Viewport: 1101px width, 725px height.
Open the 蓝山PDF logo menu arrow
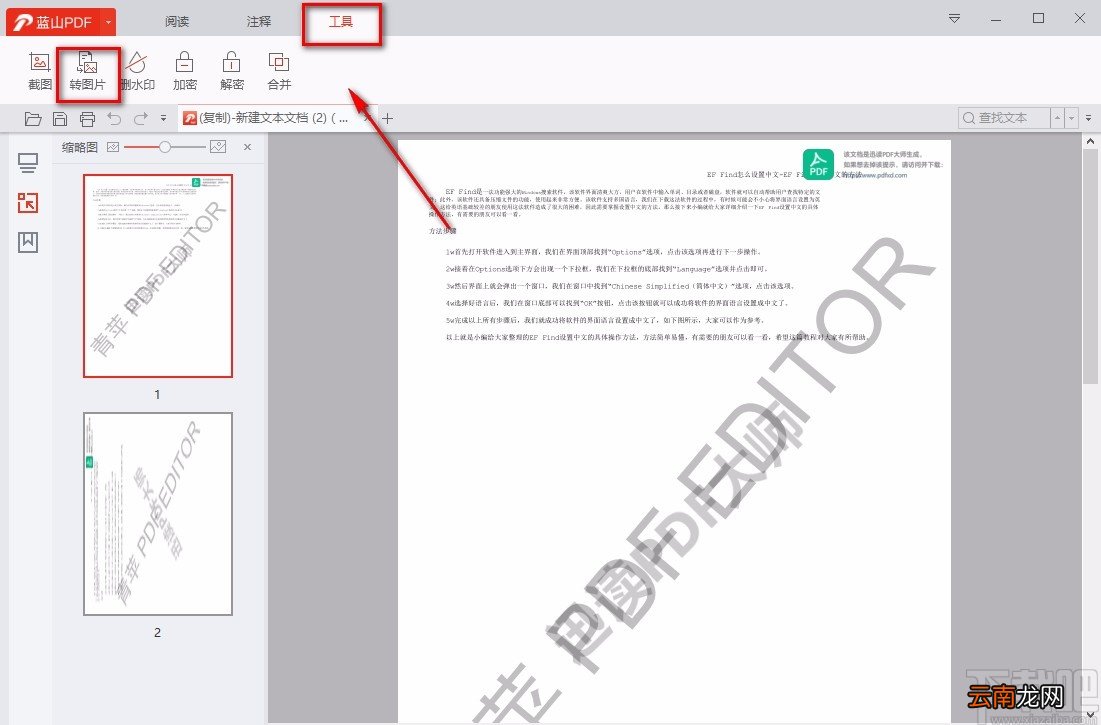click(108, 22)
